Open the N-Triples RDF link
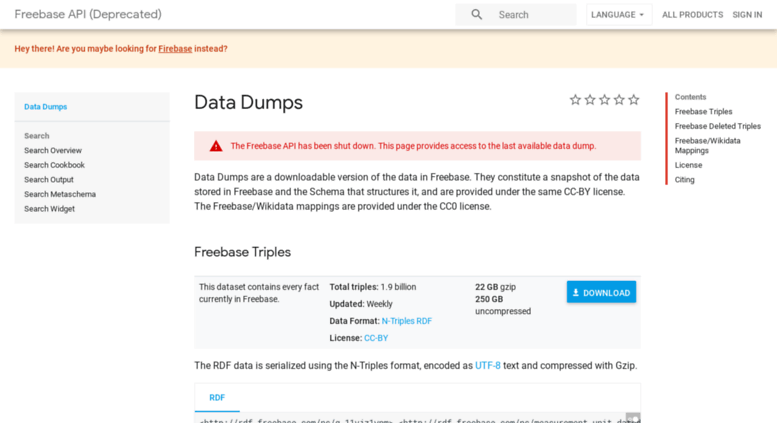 point(406,321)
